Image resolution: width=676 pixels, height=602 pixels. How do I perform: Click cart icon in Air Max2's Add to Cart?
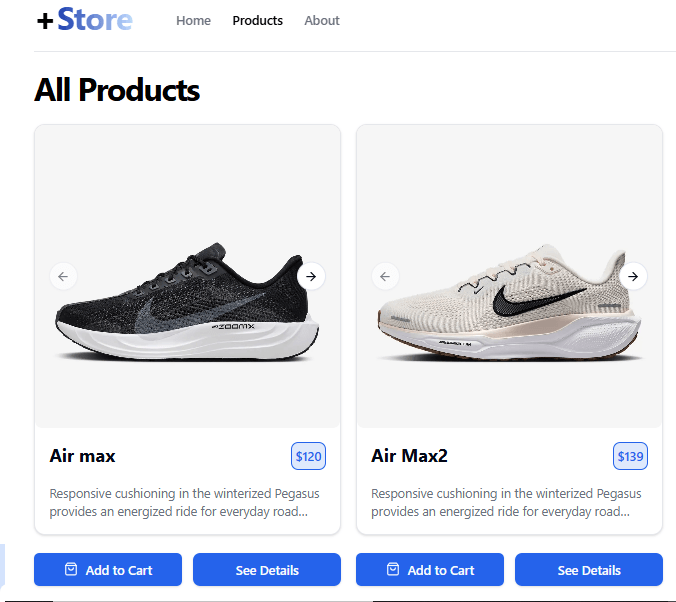[392, 570]
